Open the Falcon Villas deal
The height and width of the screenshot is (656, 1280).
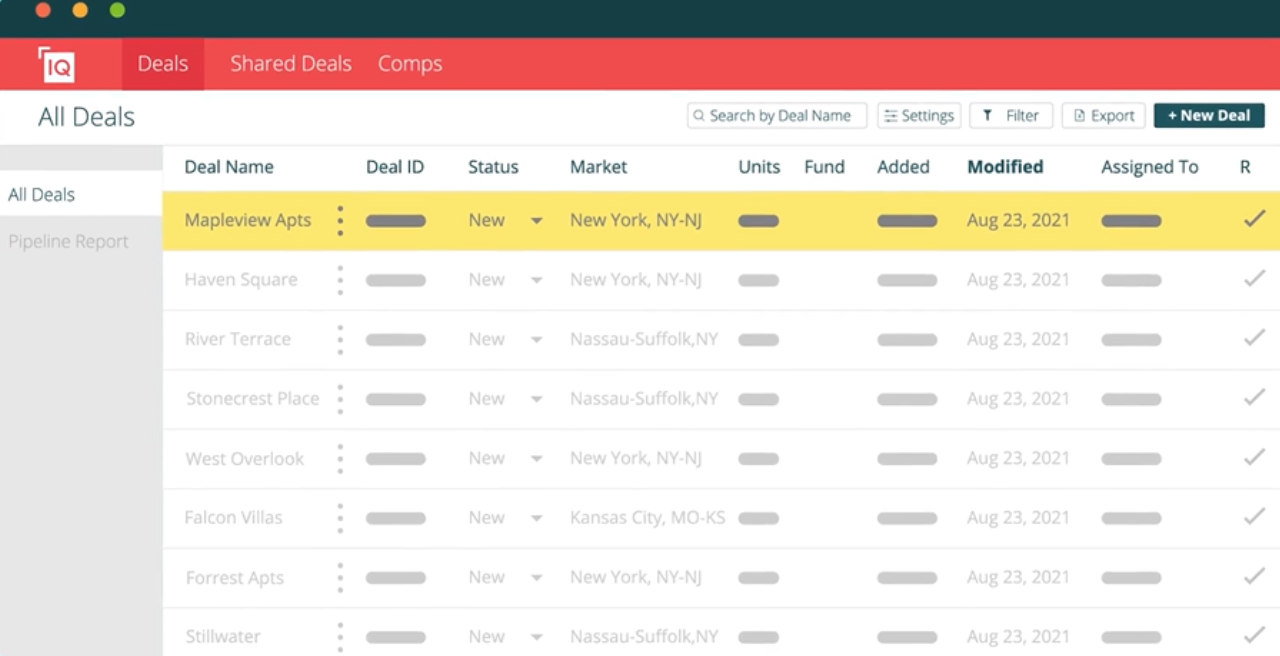click(x=234, y=518)
